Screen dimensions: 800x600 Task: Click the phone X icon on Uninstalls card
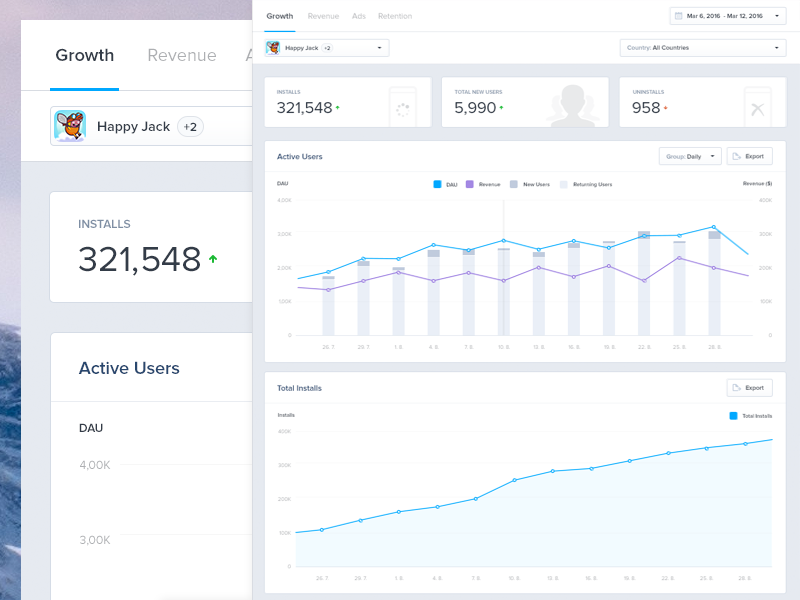click(757, 109)
